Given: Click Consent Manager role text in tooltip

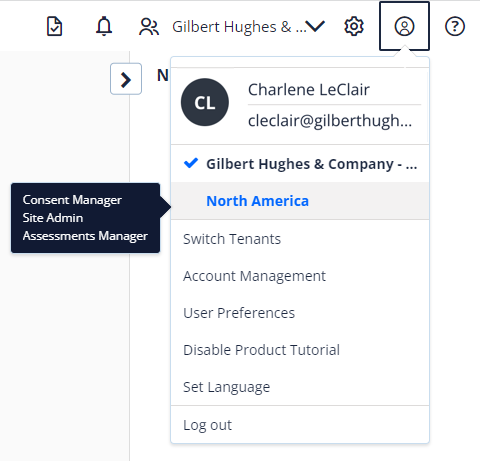Looking at the screenshot, I should coord(72,200).
